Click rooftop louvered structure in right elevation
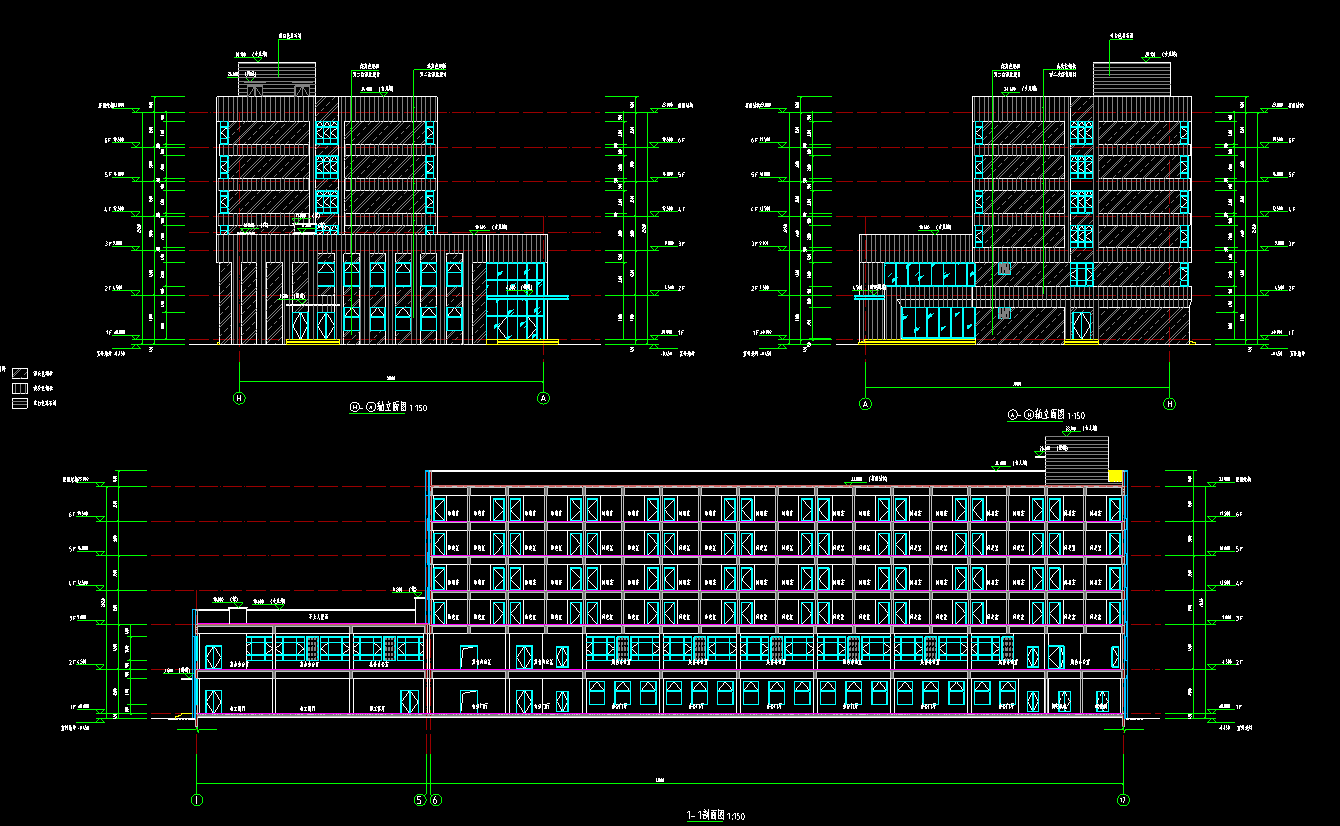The image size is (1340, 826). pyautogui.click(x=1131, y=79)
